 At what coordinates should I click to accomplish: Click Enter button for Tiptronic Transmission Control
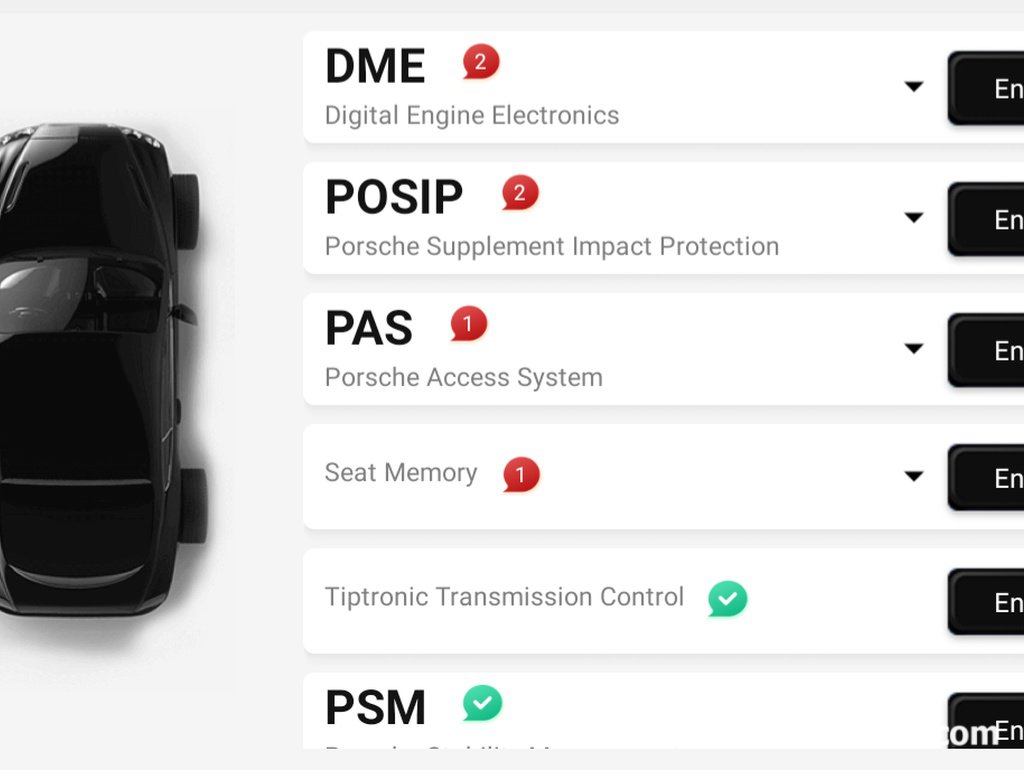(985, 602)
